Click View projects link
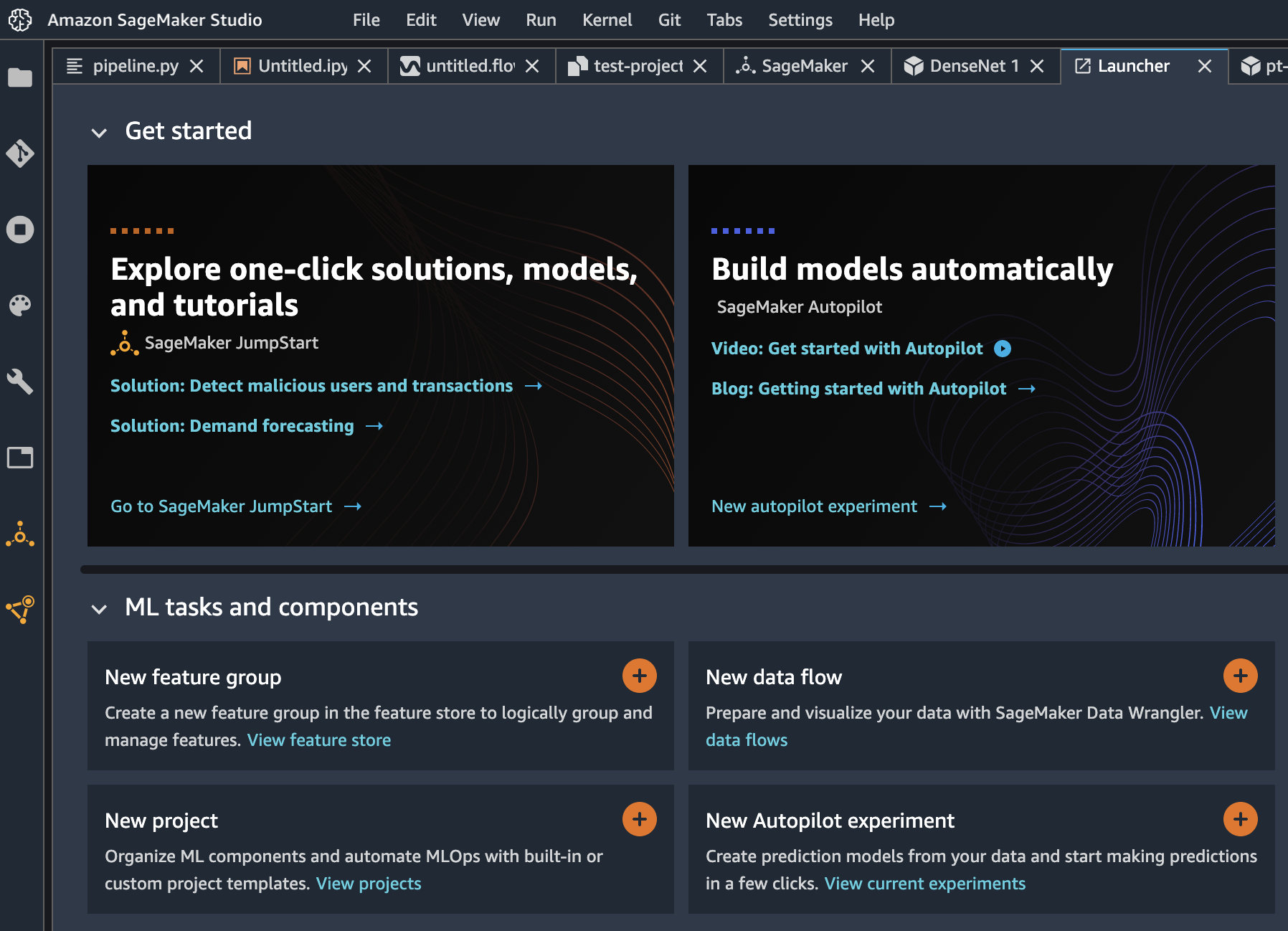Viewport: 1288px width, 931px height. point(369,884)
